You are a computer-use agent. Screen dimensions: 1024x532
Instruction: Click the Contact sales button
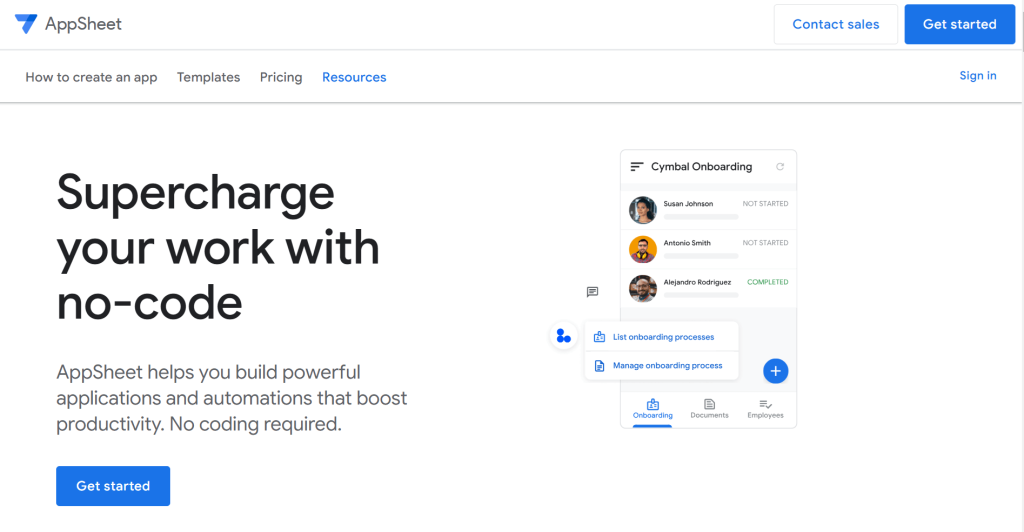pyautogui.click(x=835, y=24)
